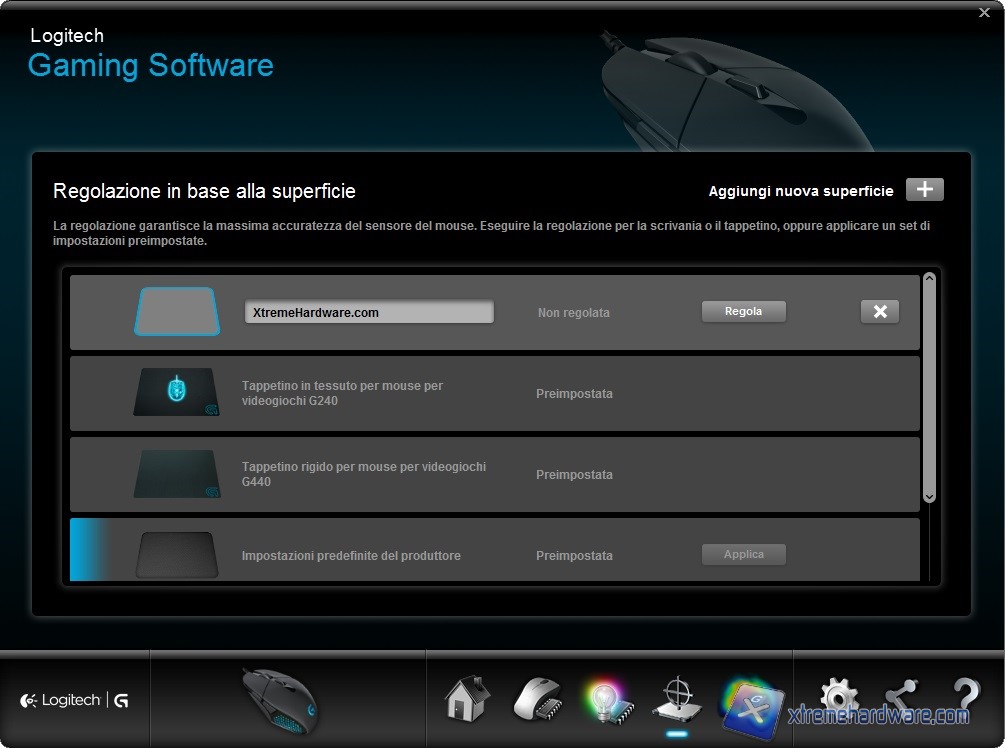Click the Logitech G logo
Image resolution: width=1006 pixels, height=748 pixels.
point(74,700)
